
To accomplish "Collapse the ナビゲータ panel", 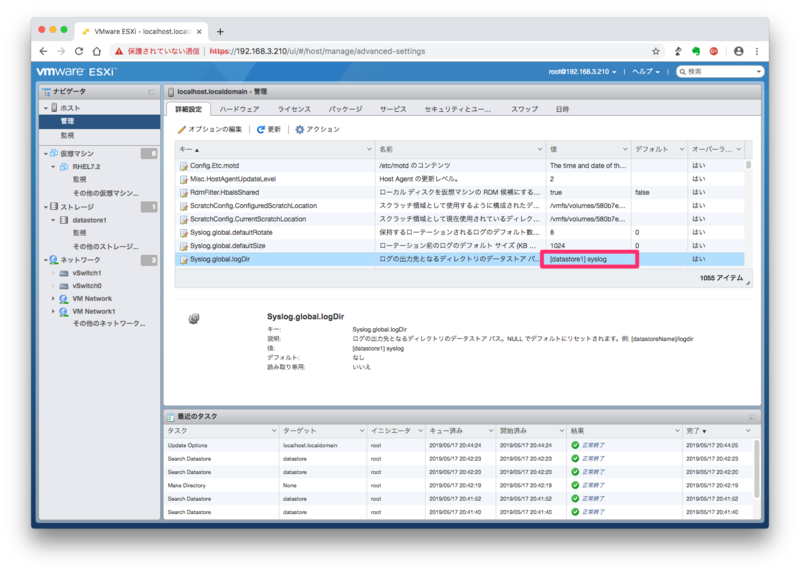I will tap(151, 92).
